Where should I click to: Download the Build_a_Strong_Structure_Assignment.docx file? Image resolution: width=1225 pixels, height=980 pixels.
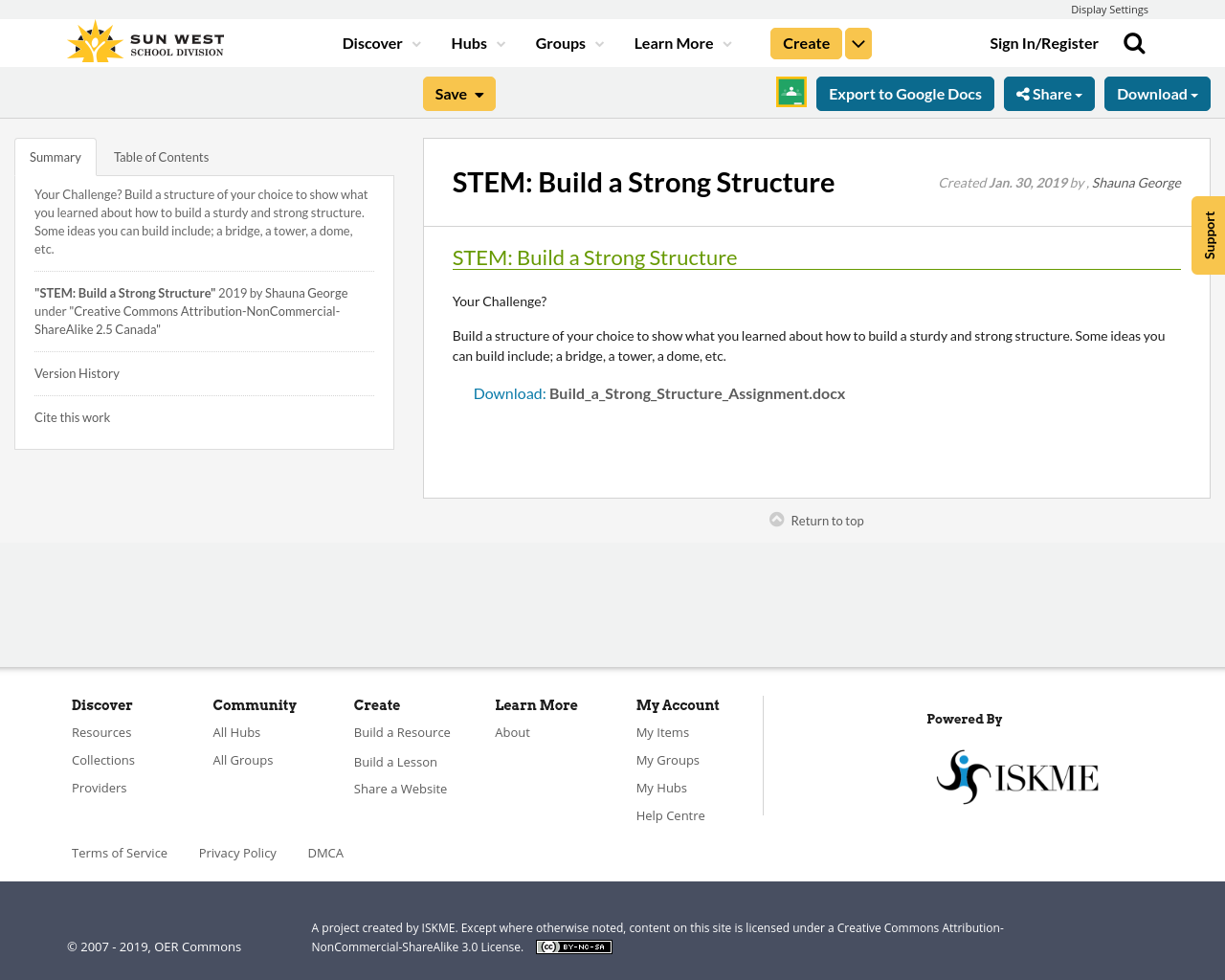coord(658,391)
